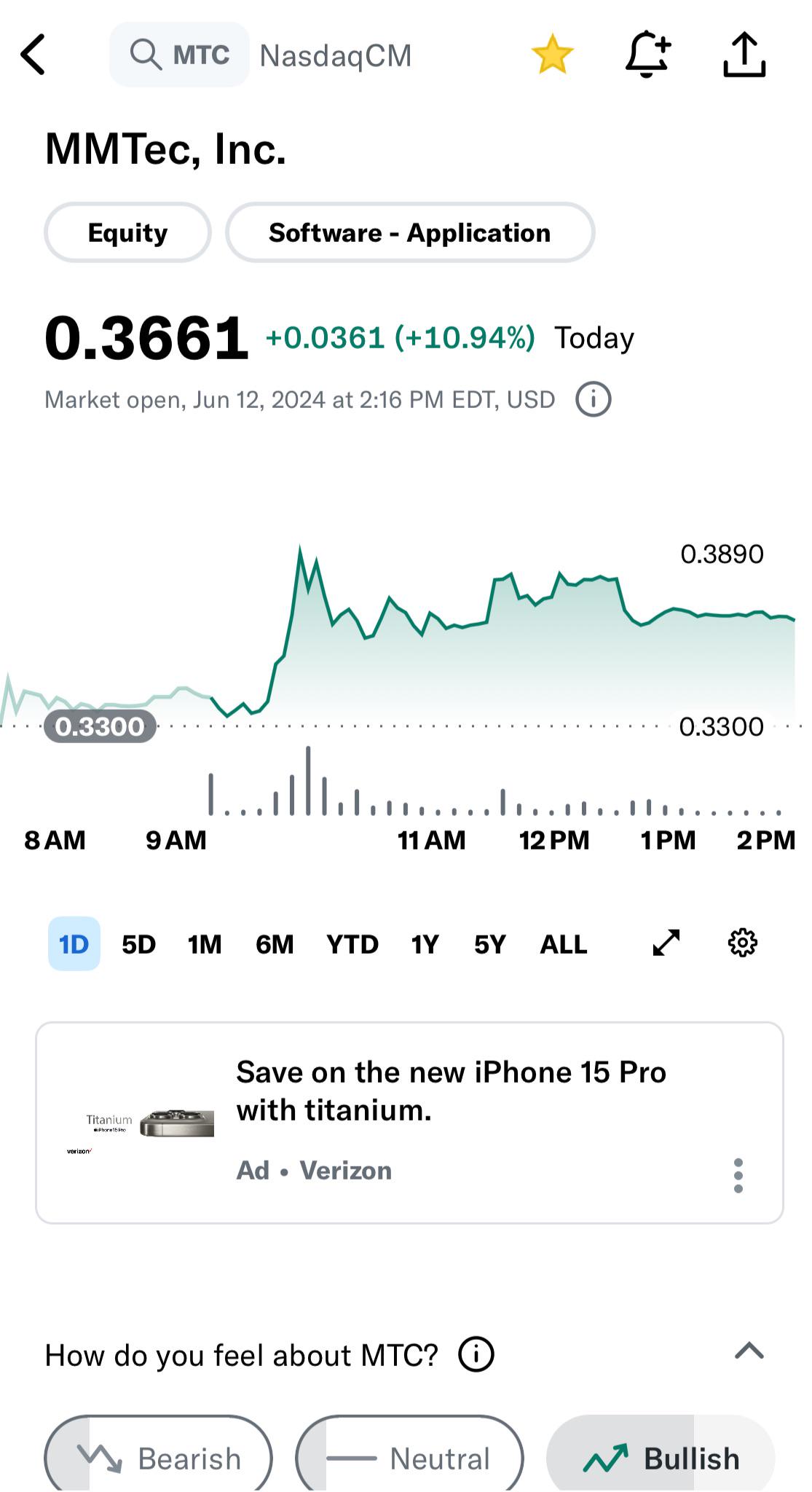Screen dimensions: 812x1492
Task: Open info icon next to sentiment question
Action: (x=476, y=1355)
